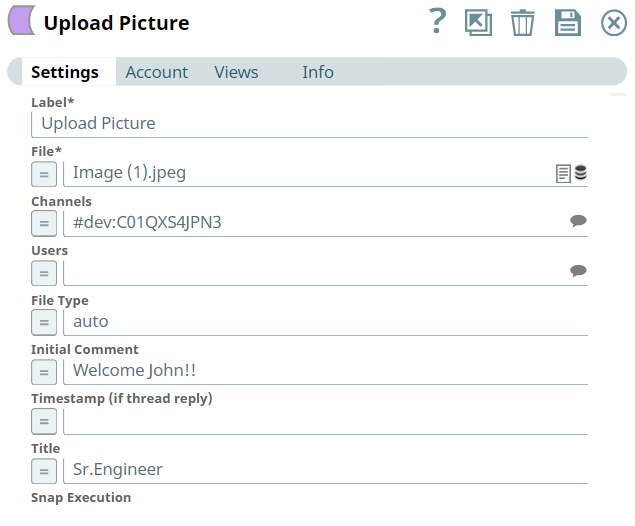Screen dimensions: 635x526
Task: Switch to the Info tab
Action: (318, 72)
